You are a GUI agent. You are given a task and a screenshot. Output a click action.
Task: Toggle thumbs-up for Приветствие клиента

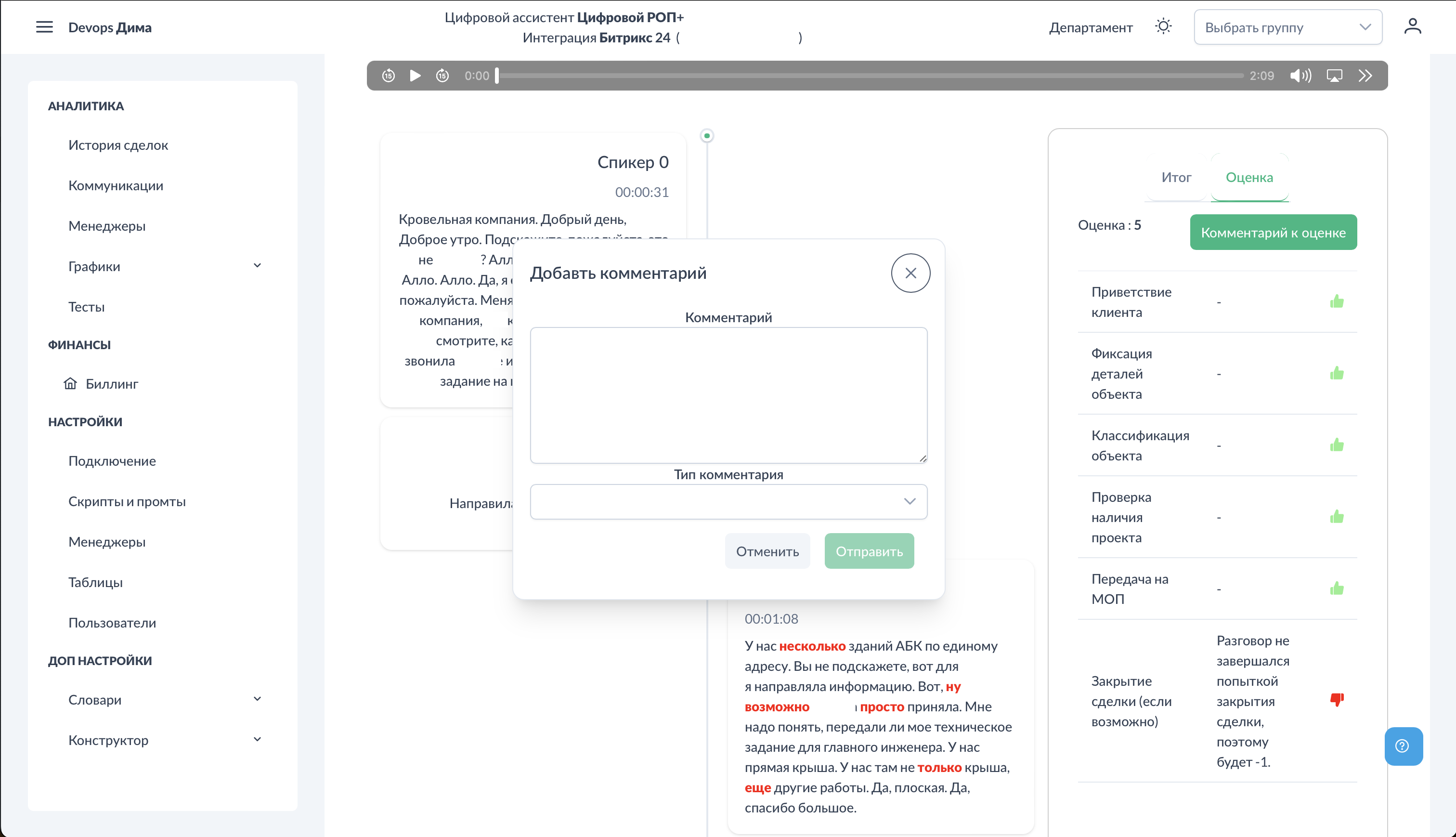pos(1337,301)
